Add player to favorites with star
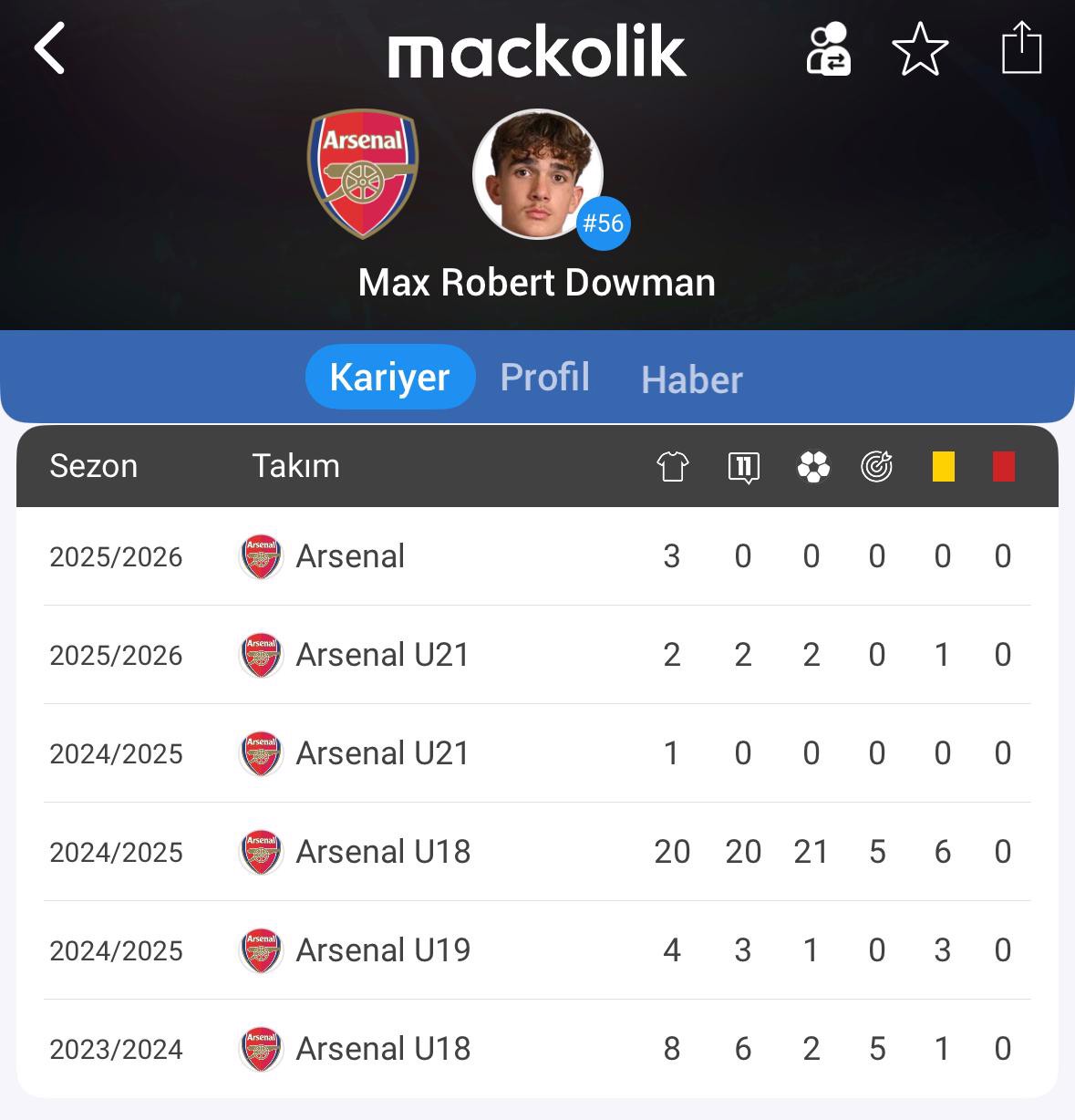This screenshot has width=1075, height=1120. point(919,49)
